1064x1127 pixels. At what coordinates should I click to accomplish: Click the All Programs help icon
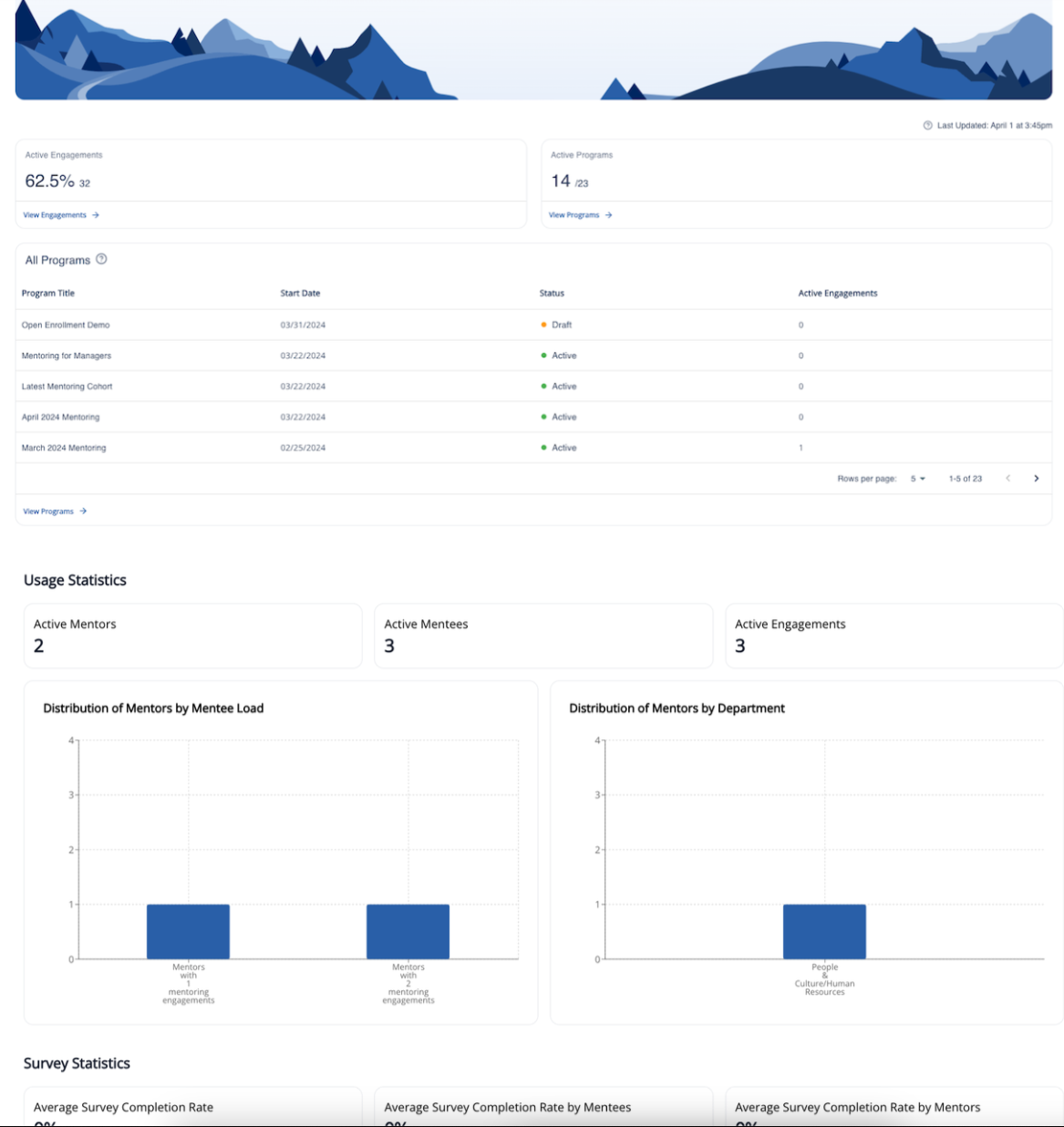pos(101,259)
